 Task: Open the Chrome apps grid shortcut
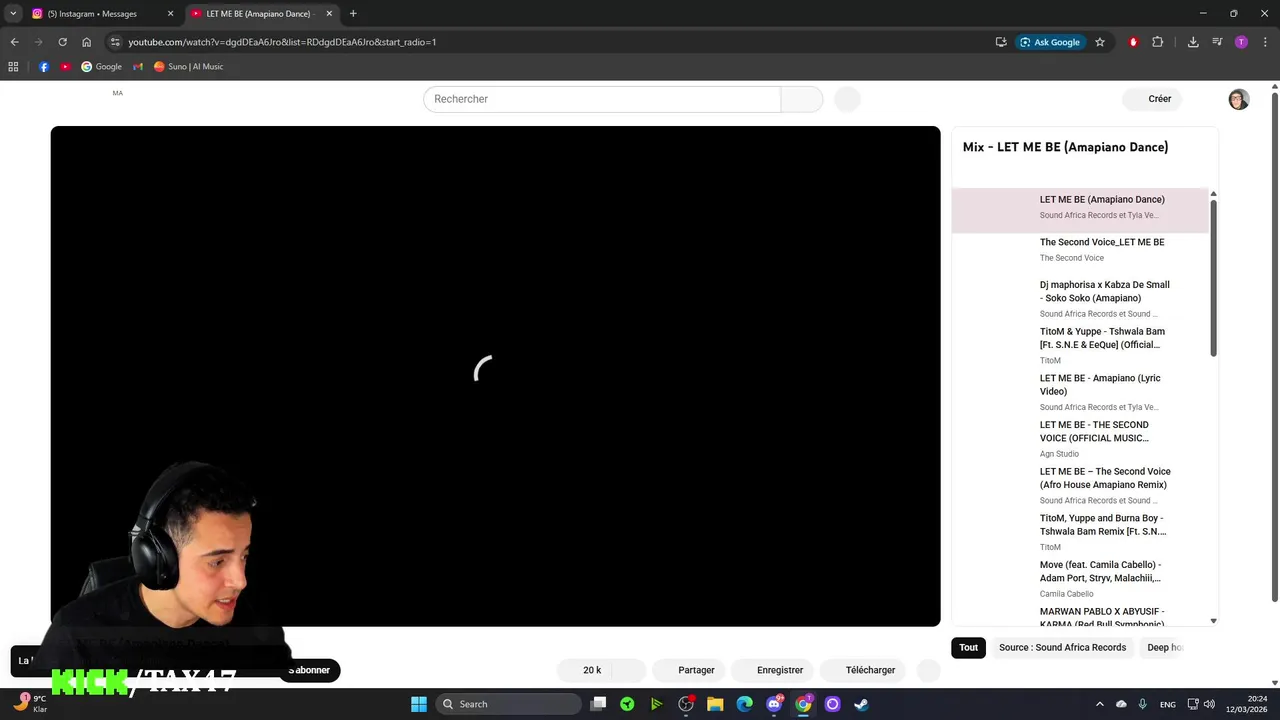(x=13, y=67)
